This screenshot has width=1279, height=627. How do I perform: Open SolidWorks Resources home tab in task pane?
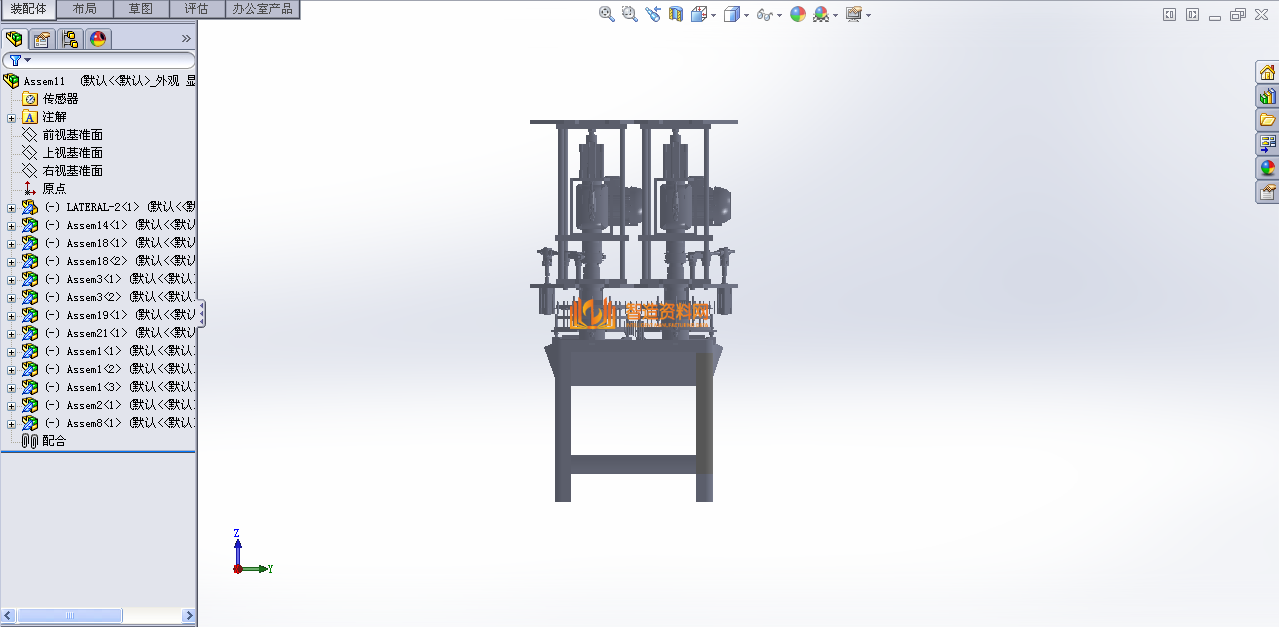[1267, 72]
